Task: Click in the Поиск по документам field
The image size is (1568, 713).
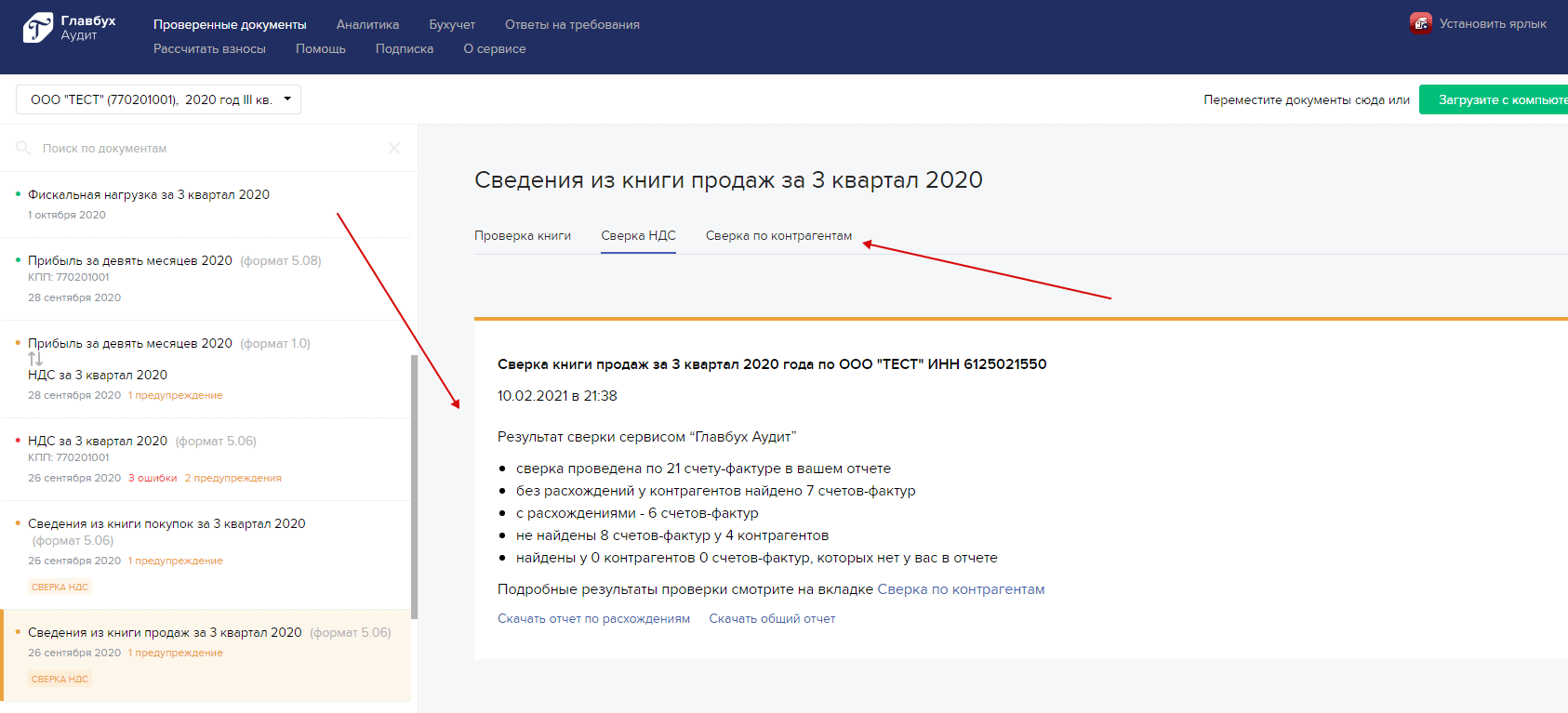Action: coord(205,148)
